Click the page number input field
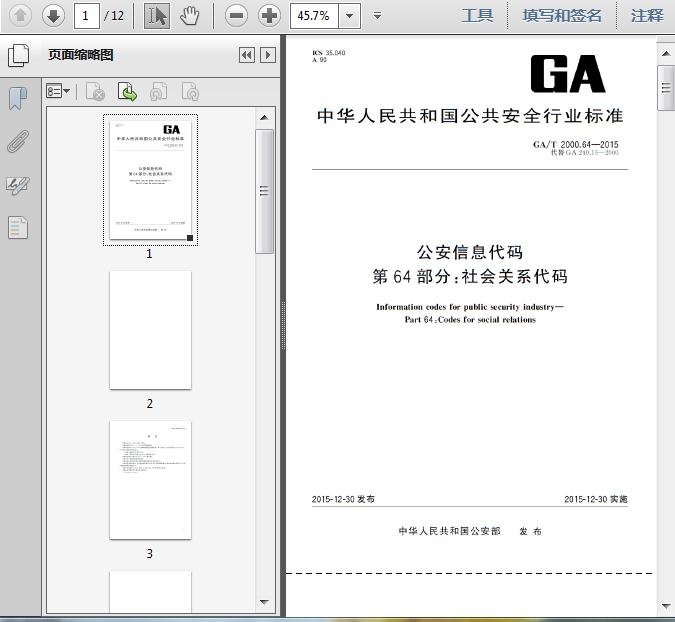This screenshot has height=622, width=675. 87,16
